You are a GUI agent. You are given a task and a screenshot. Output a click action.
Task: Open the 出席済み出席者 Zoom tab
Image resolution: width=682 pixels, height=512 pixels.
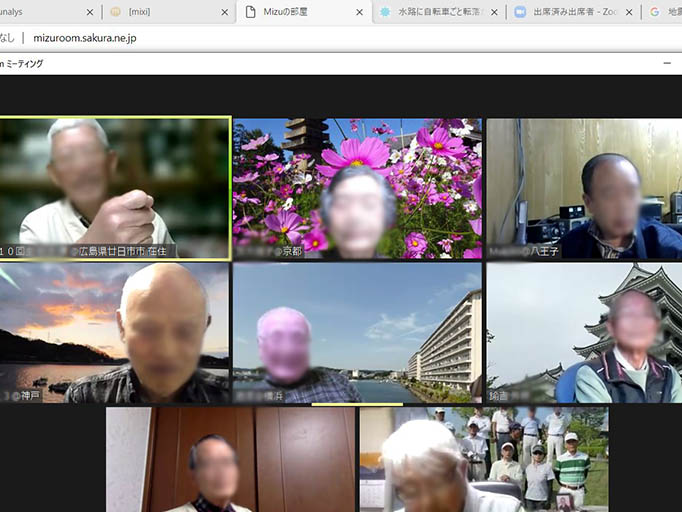tap(568, 12)
